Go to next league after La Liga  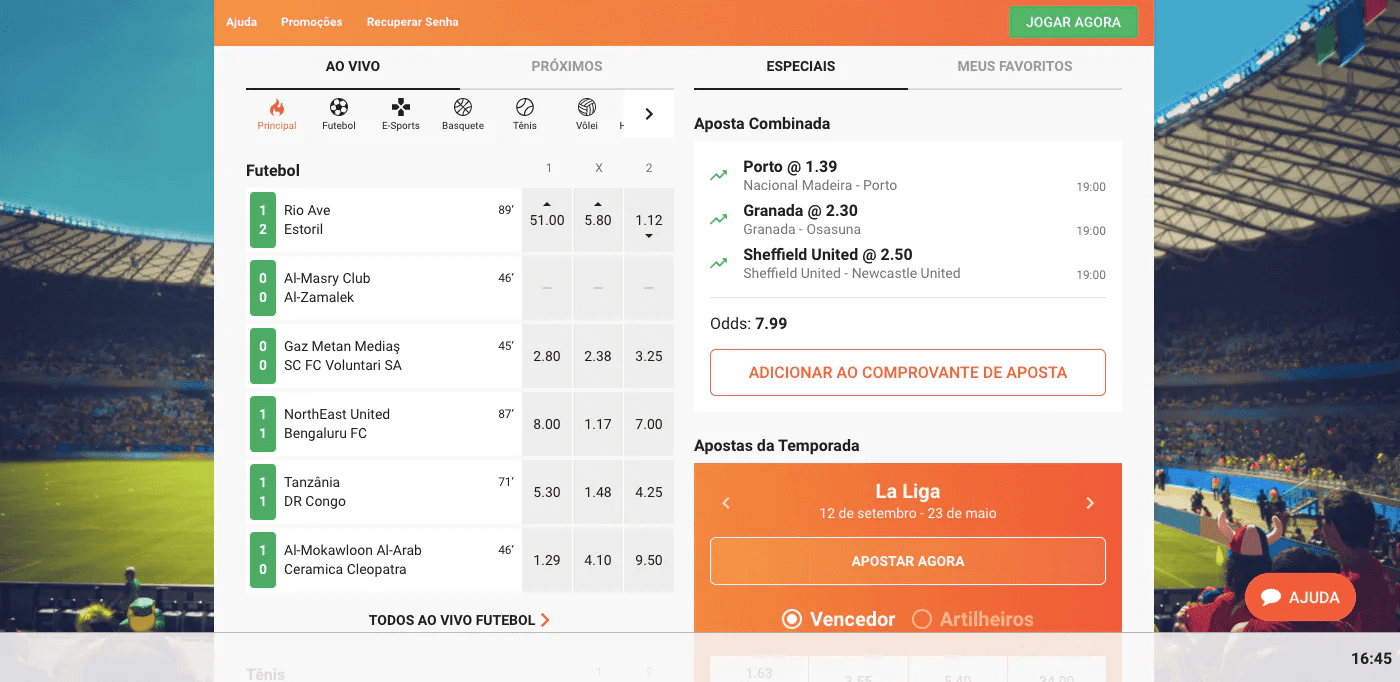click(1090, 503)
